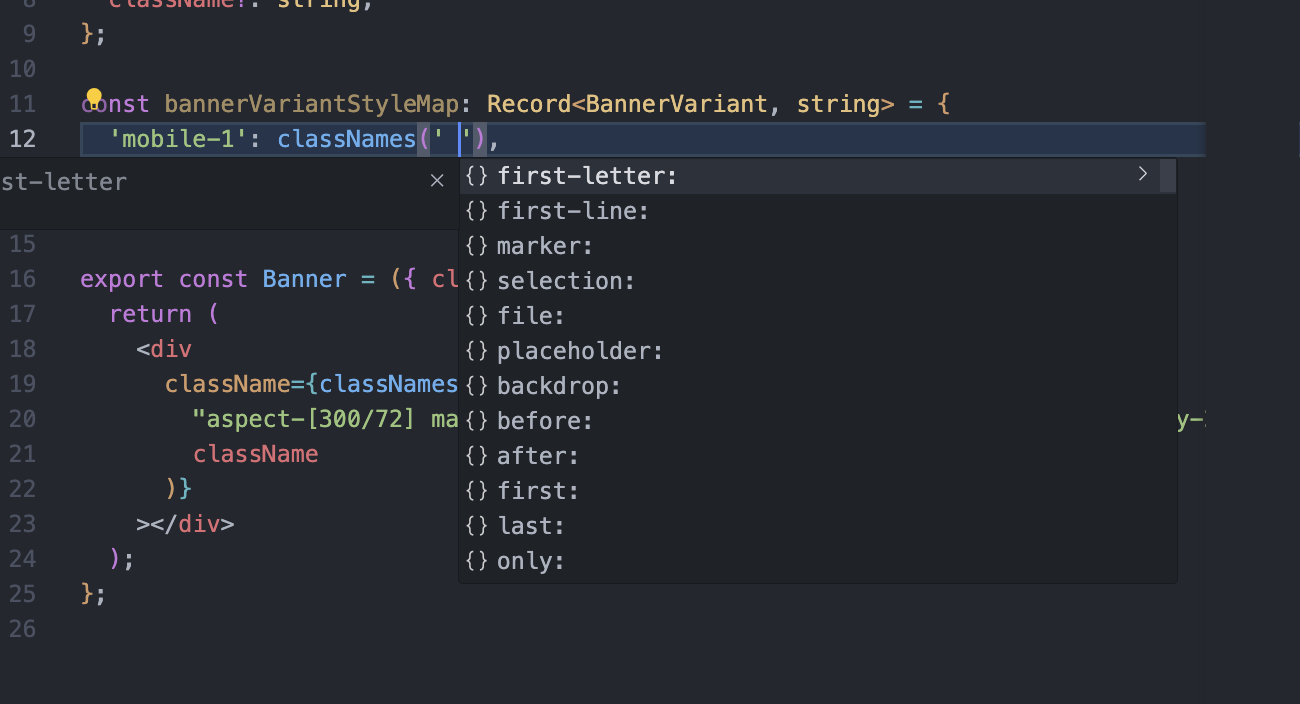Image resolution: width=1300 pixels, height=704 pixels.
Task: Click the lightbulb code action icon
Action: tap(94, 98)
